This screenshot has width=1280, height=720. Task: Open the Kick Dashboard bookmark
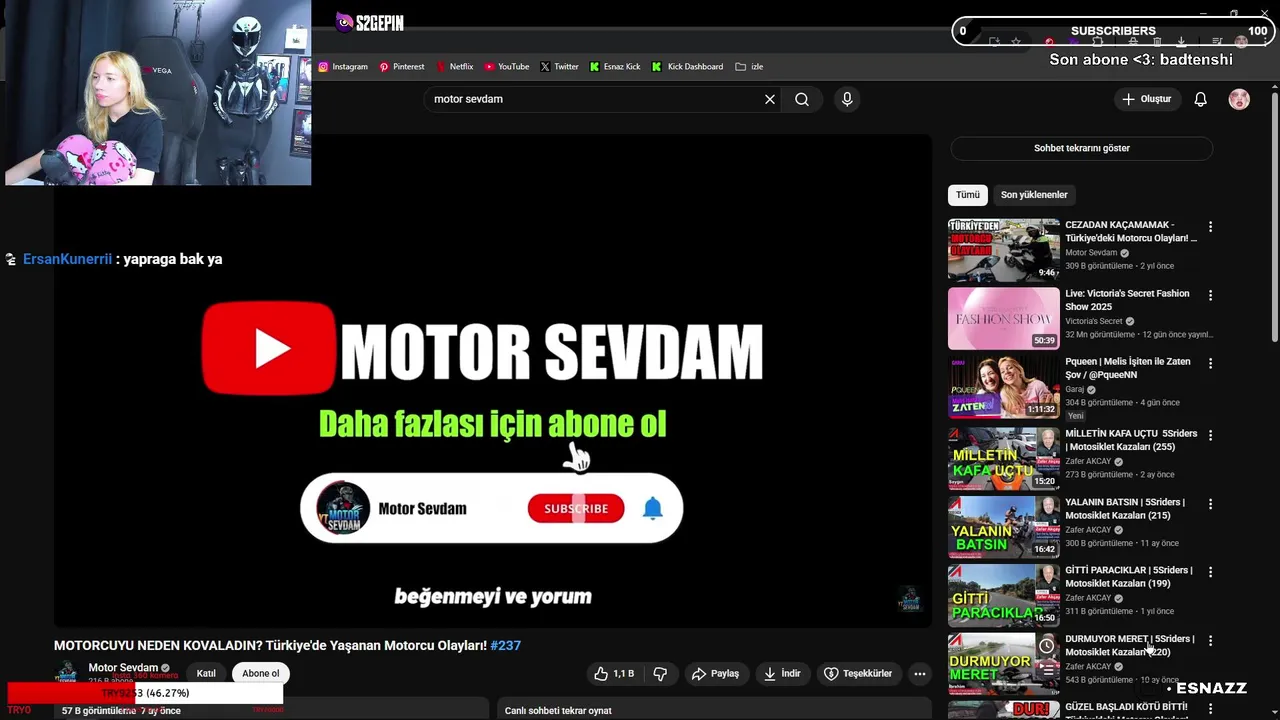pos(687,67)
